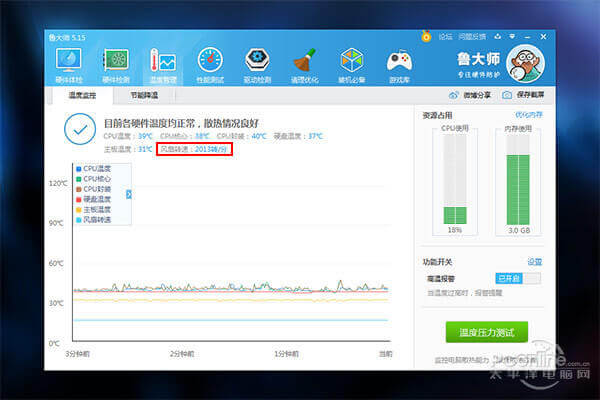The height and width of the screenshot is (400, 600).
Task: Open the 问题反馈 feedback link
Action: 472,37
